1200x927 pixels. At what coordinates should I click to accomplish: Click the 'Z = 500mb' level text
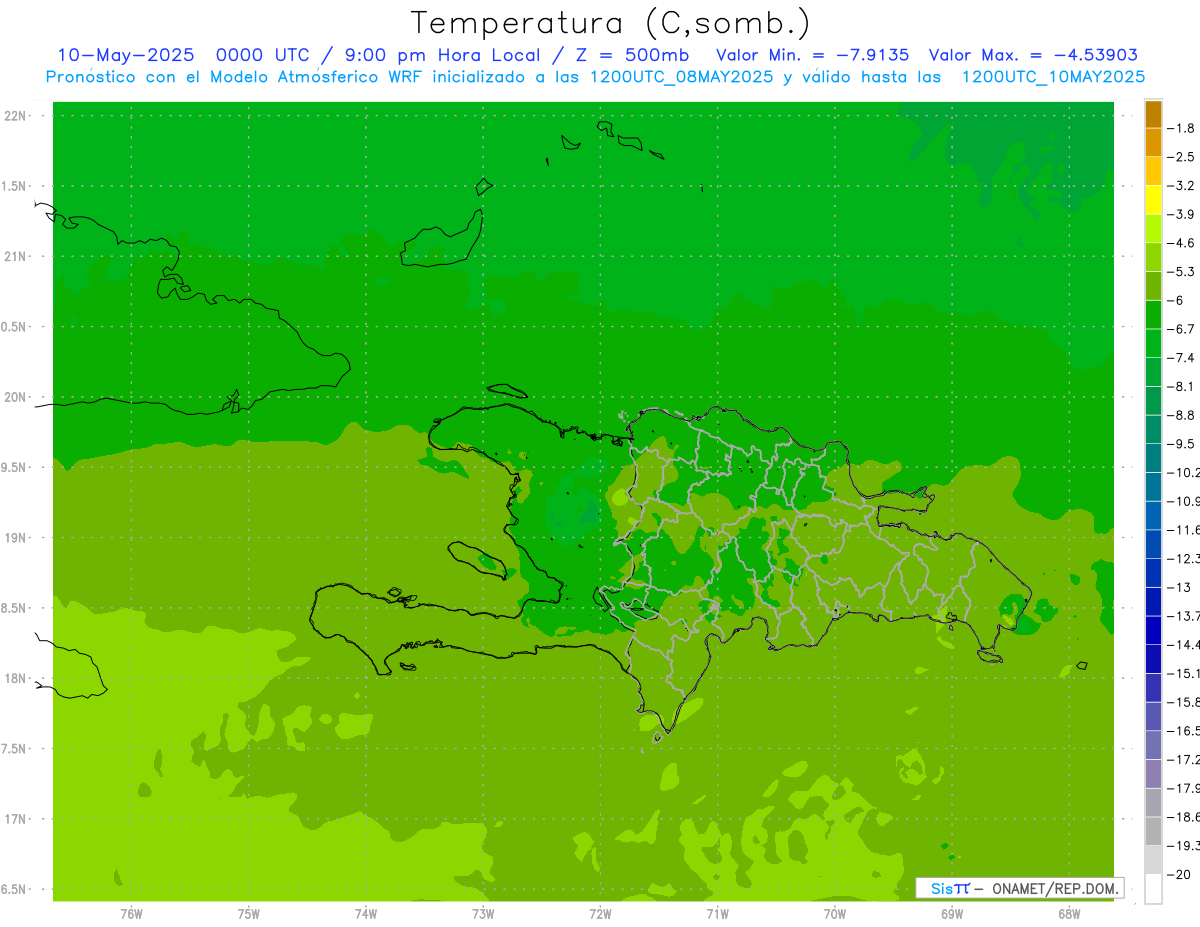click(632, 55)
